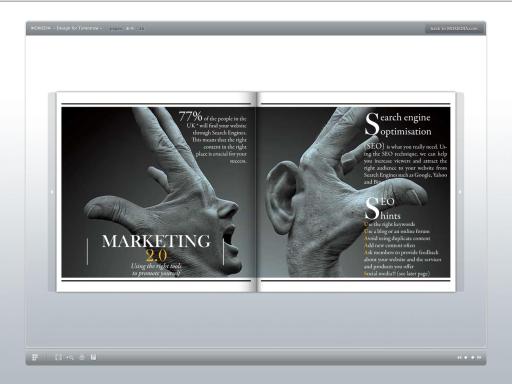Click the 'Search engine optimisation' heading
This screenshot has width=512, height=384.
click(398, 124)
